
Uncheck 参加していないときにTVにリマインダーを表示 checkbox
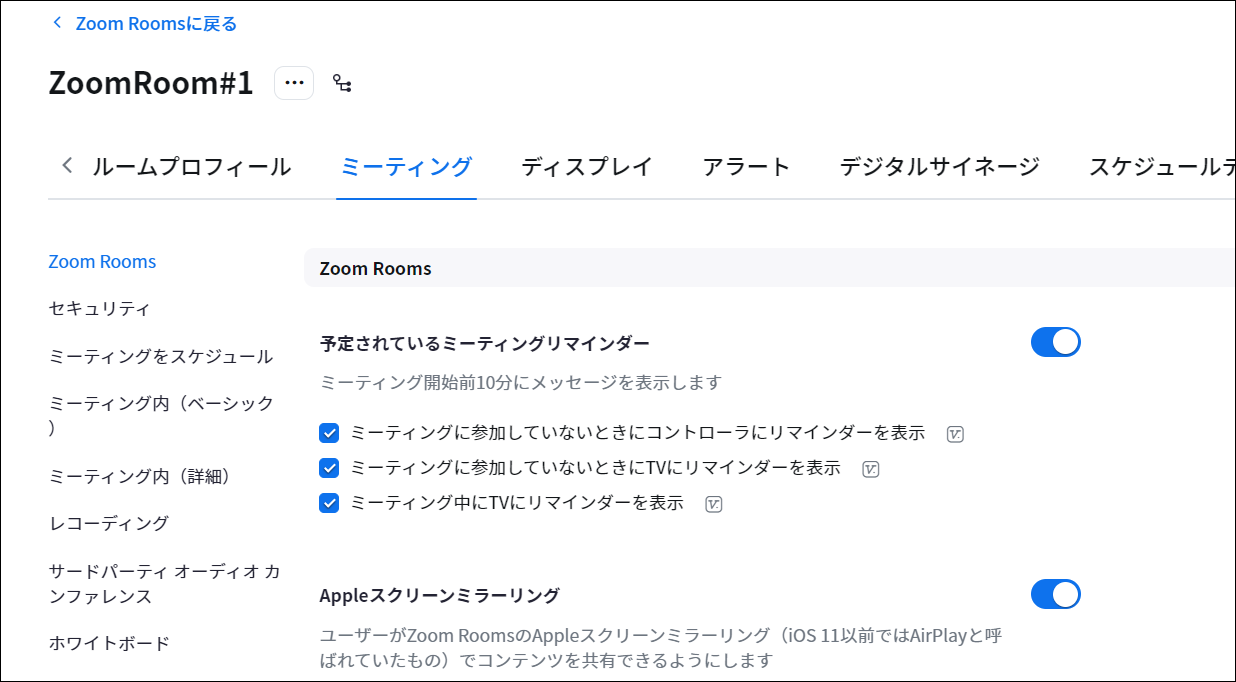[329, 468]
